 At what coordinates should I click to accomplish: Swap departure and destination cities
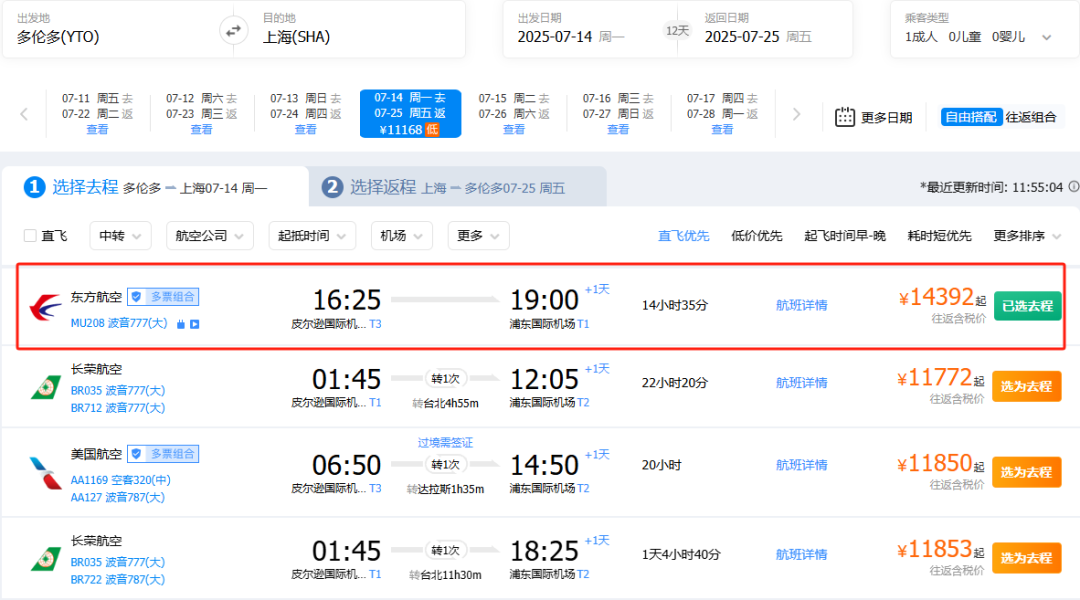(233, 31)
